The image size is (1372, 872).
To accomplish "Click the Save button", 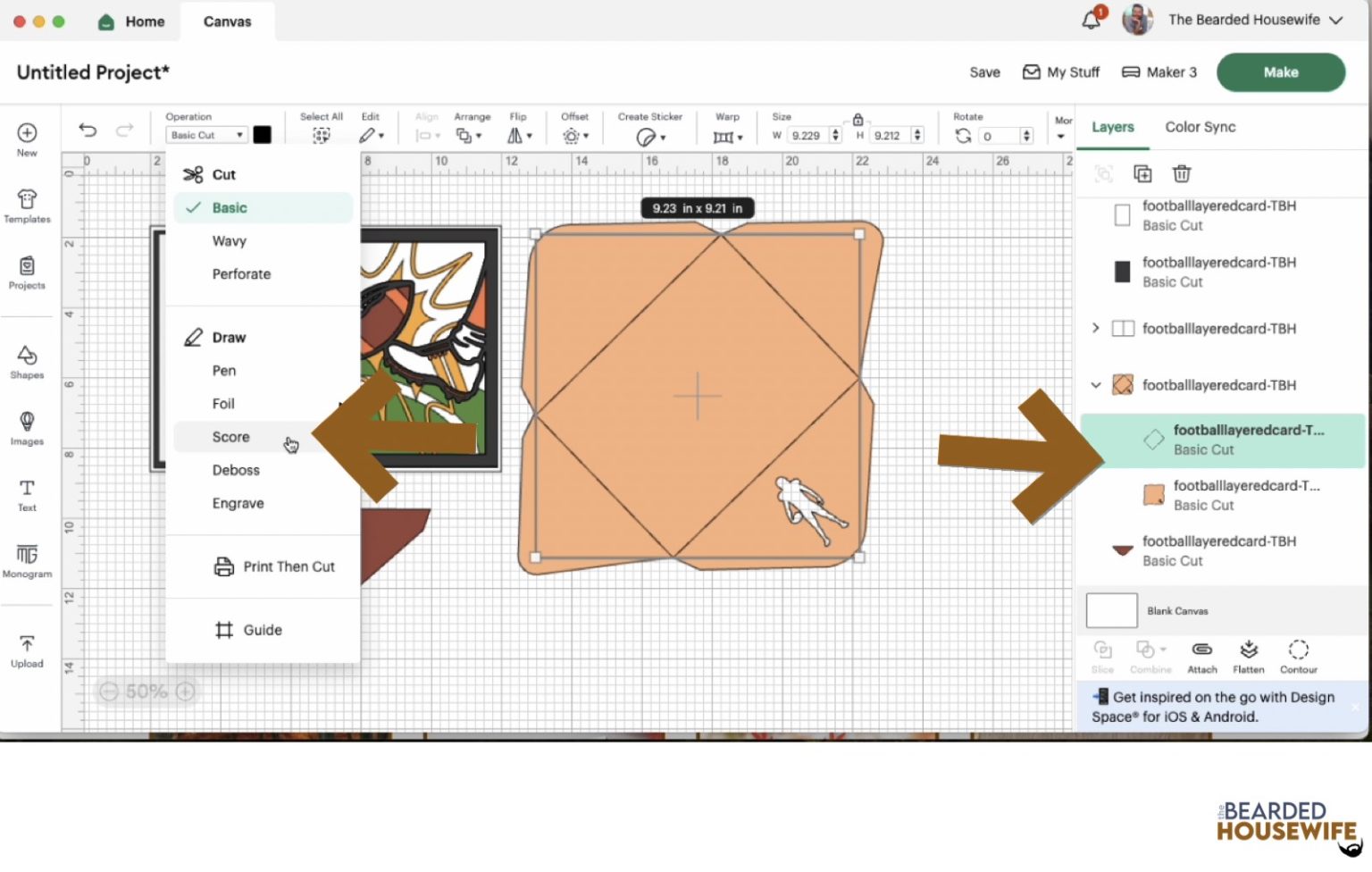I will [984, 72].
